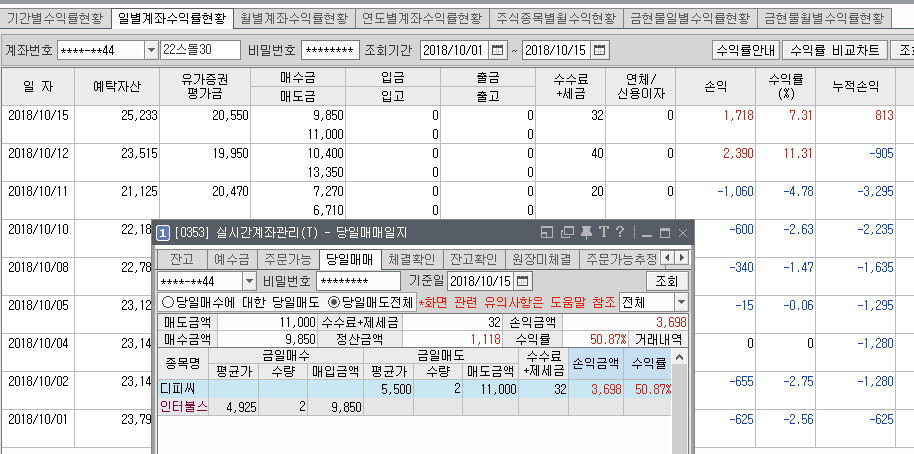Viewport: 914px width, 454px height.
Task: Click the 손익금액 column header in popup table
Action: click(596, 364)
